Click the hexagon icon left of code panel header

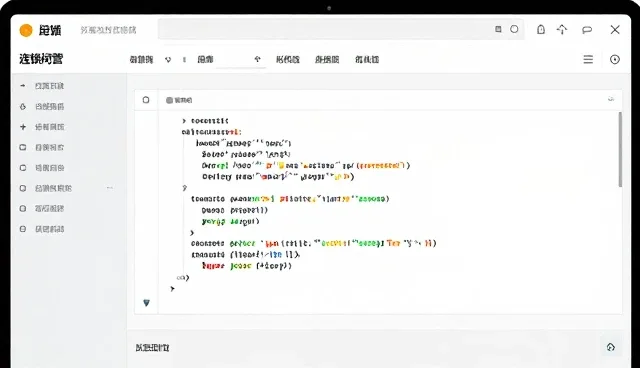(x=146, y=100)
